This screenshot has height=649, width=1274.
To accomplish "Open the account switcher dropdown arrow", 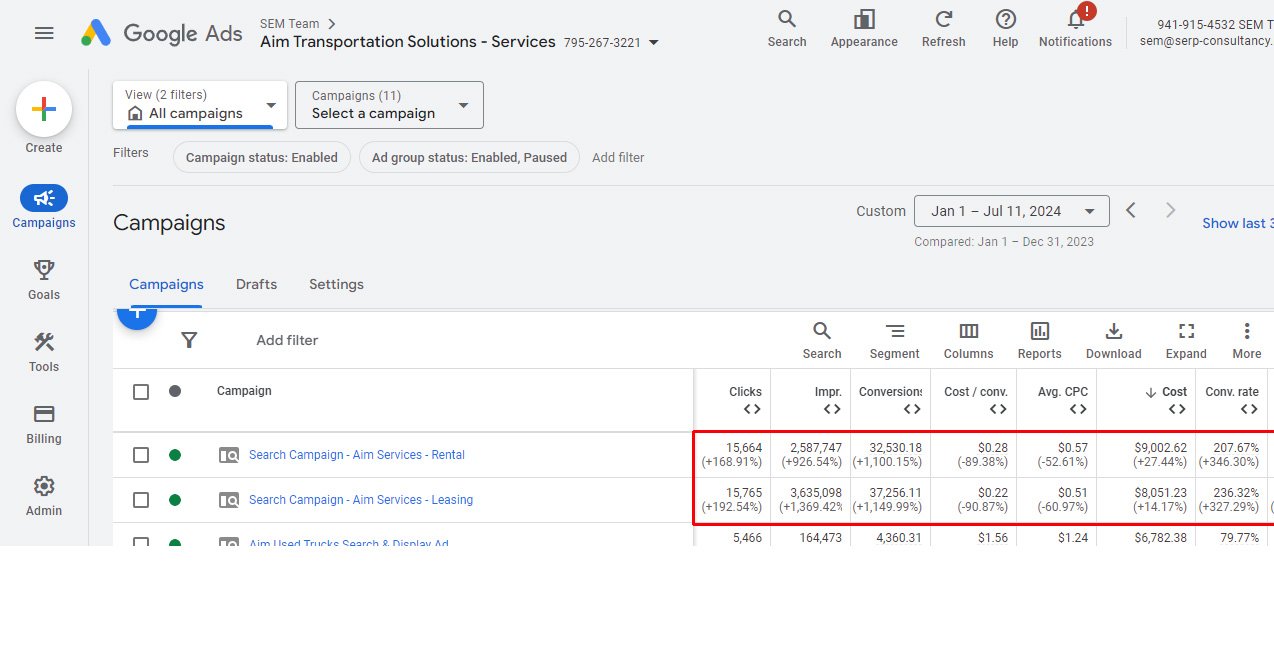I will (654, 43).
